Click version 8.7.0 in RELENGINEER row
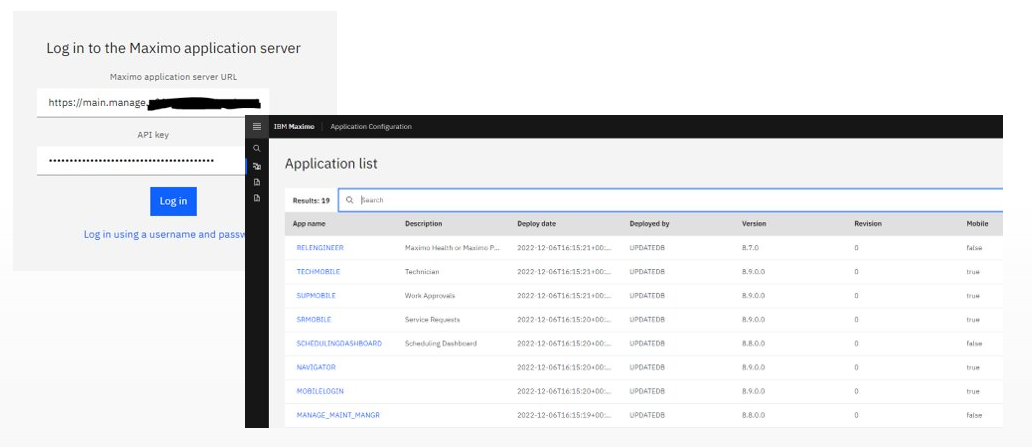This screenshot has height=447, width=1032. pyautogui.click(x=750, y=248)
